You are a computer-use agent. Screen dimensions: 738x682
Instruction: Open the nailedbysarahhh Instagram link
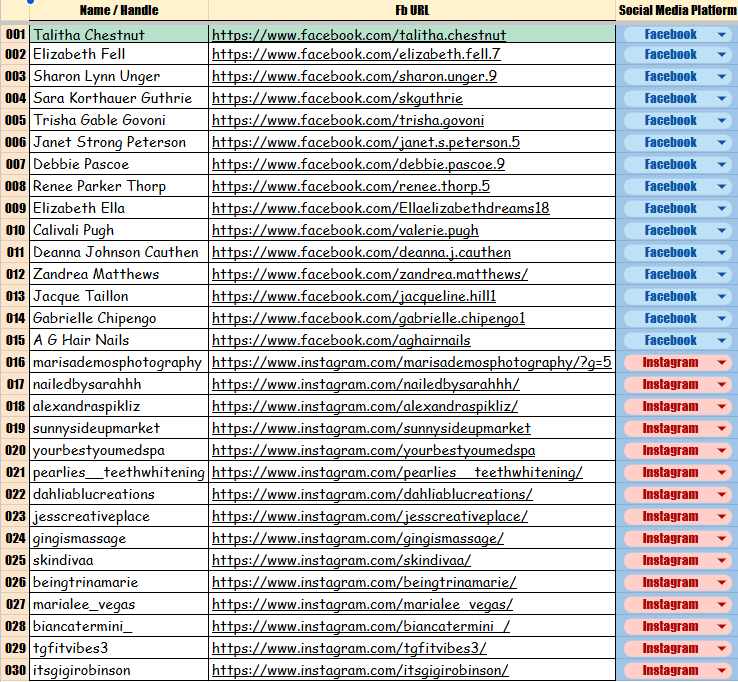(366, 385)
